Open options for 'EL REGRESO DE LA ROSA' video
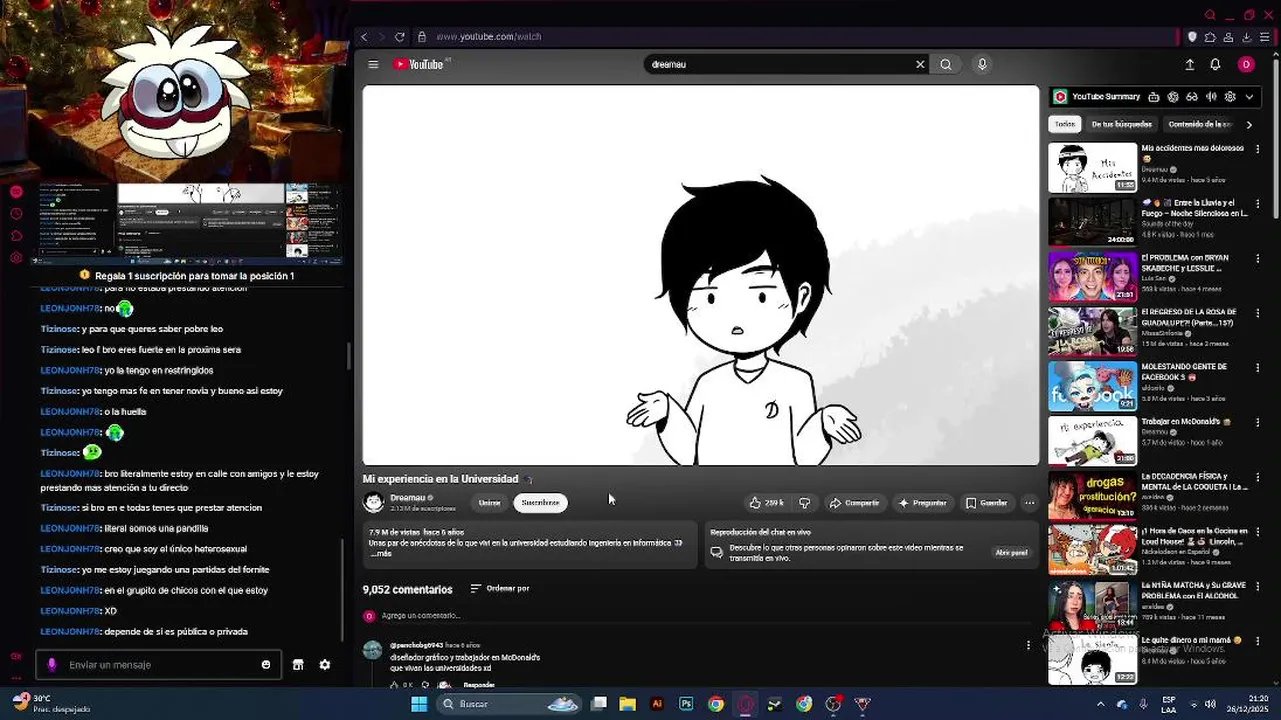This screenshot has width=1281, height=720. (x=1258, y=313)
